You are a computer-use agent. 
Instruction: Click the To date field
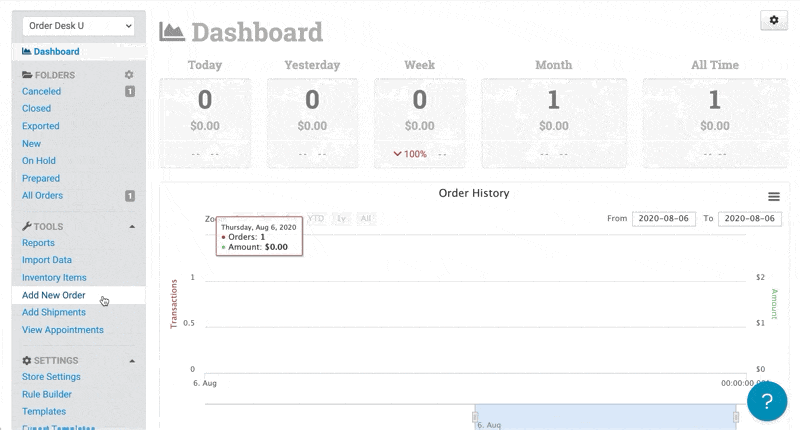click(749, 219)
